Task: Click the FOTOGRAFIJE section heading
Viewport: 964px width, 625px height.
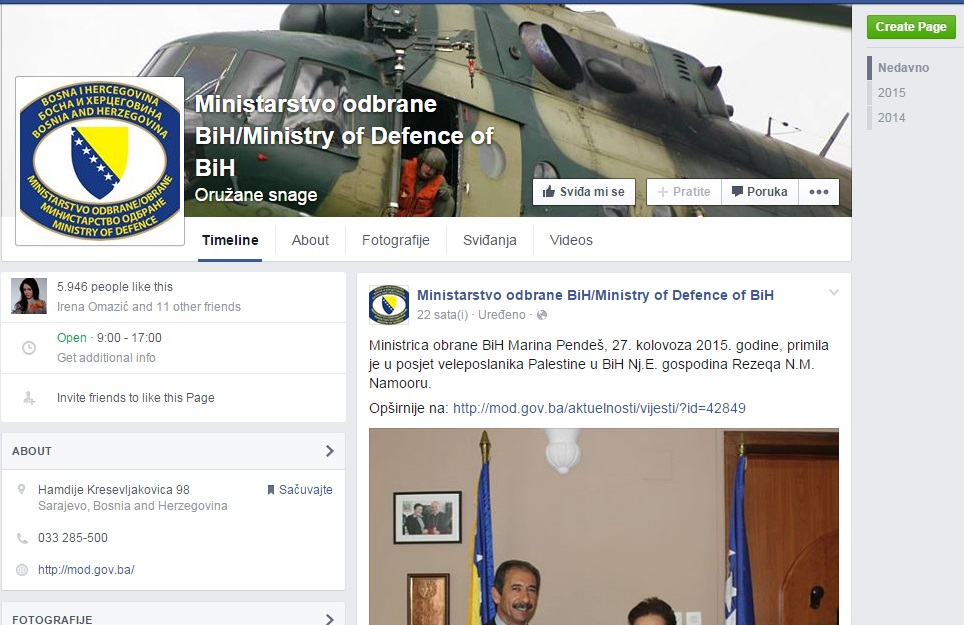Action: 52,619
